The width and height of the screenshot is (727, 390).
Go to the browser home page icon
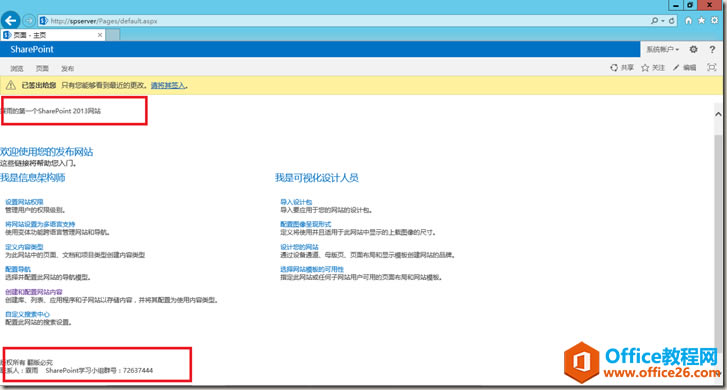coord(689,20)
